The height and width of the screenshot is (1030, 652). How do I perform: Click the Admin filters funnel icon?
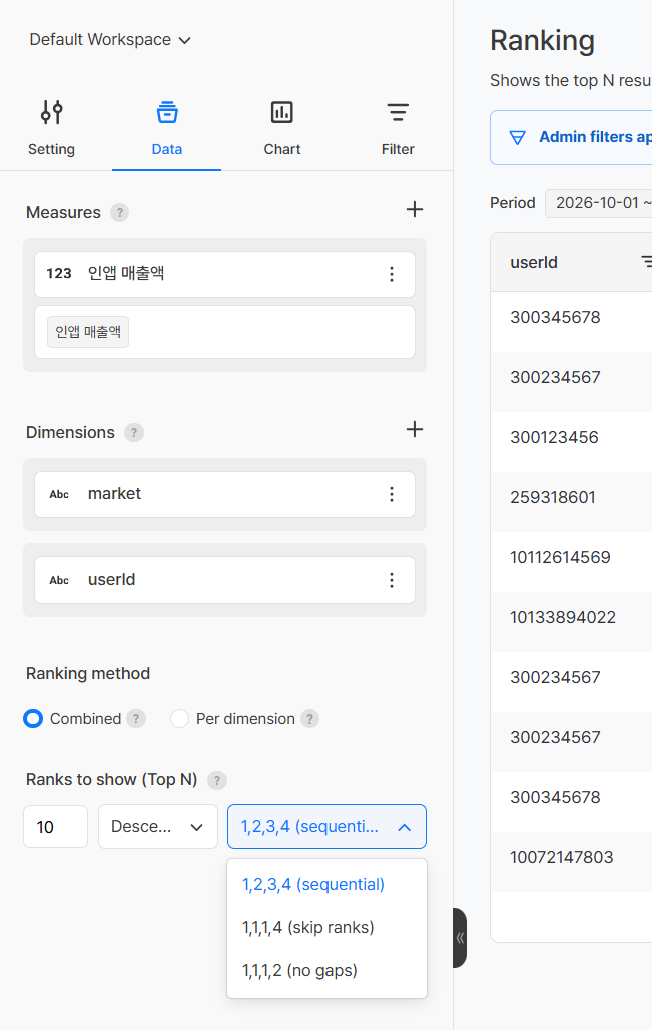point(517,137)
